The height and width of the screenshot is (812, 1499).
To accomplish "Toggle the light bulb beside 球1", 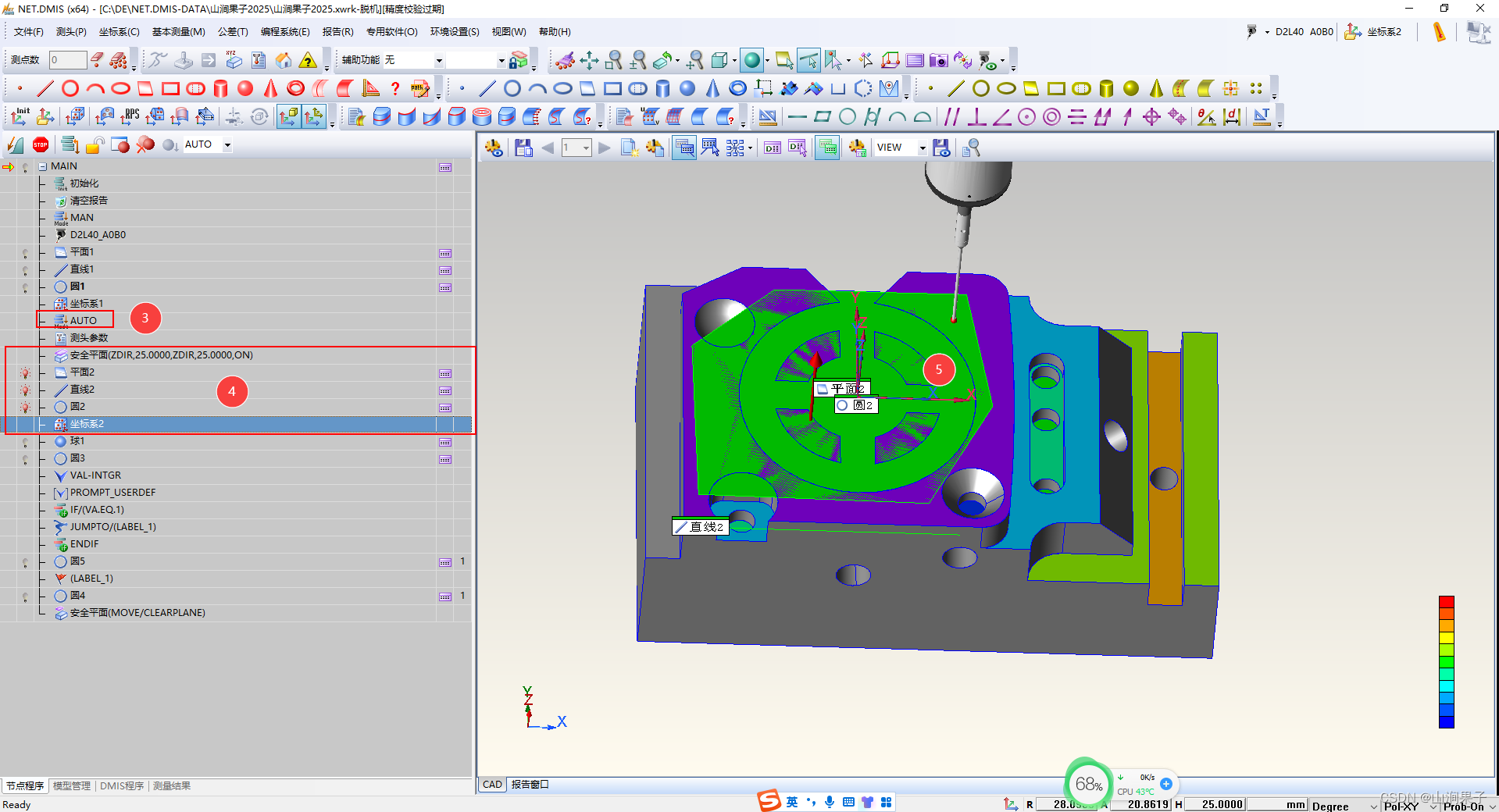I will pyautogui.click(x=25, y=442).
